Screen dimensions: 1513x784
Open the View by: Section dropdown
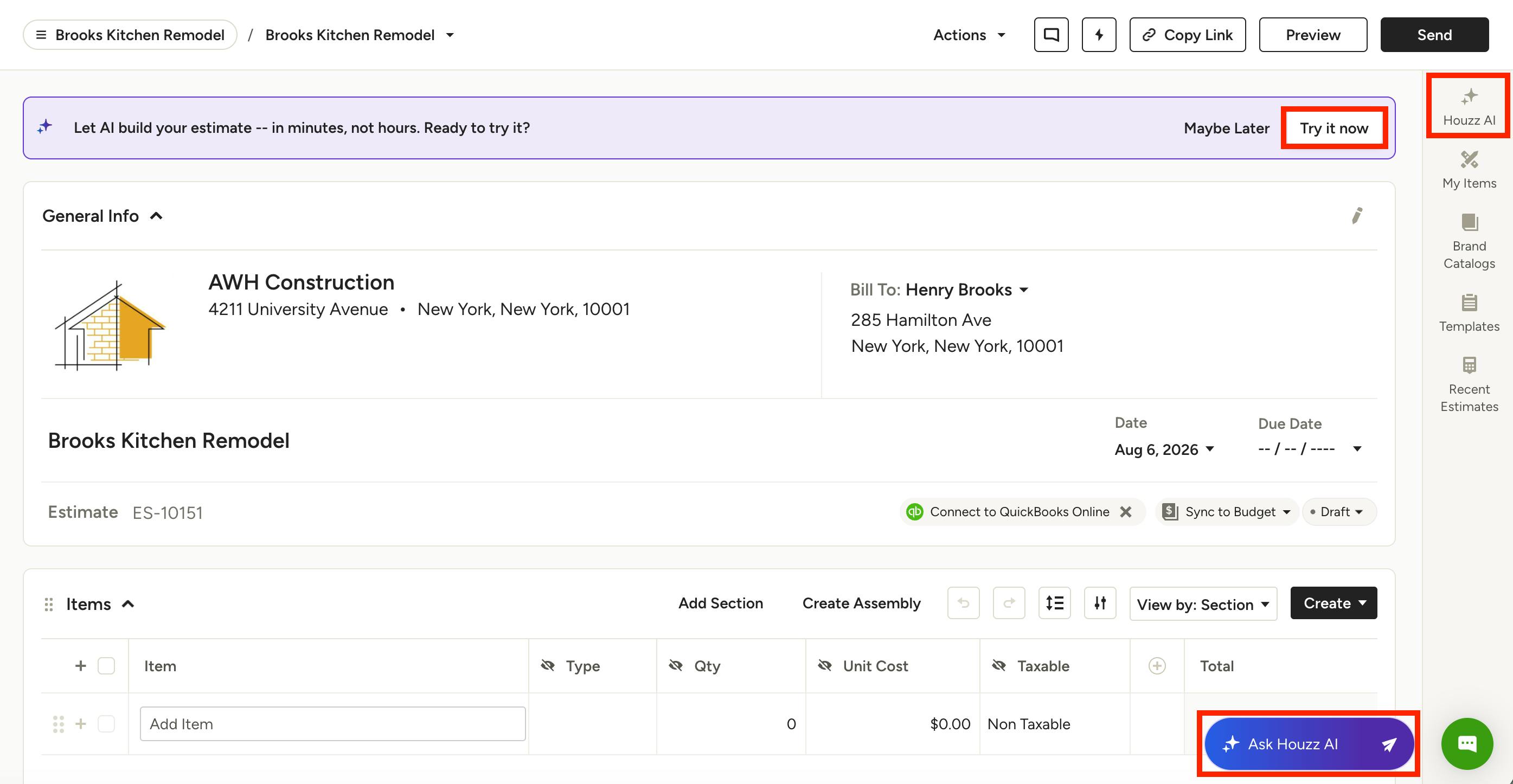[x=1203, y=603]
